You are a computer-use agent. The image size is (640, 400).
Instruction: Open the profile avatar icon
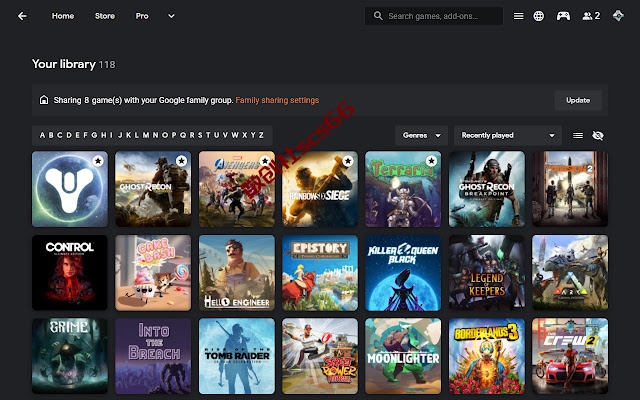click(x=618, y=16)
